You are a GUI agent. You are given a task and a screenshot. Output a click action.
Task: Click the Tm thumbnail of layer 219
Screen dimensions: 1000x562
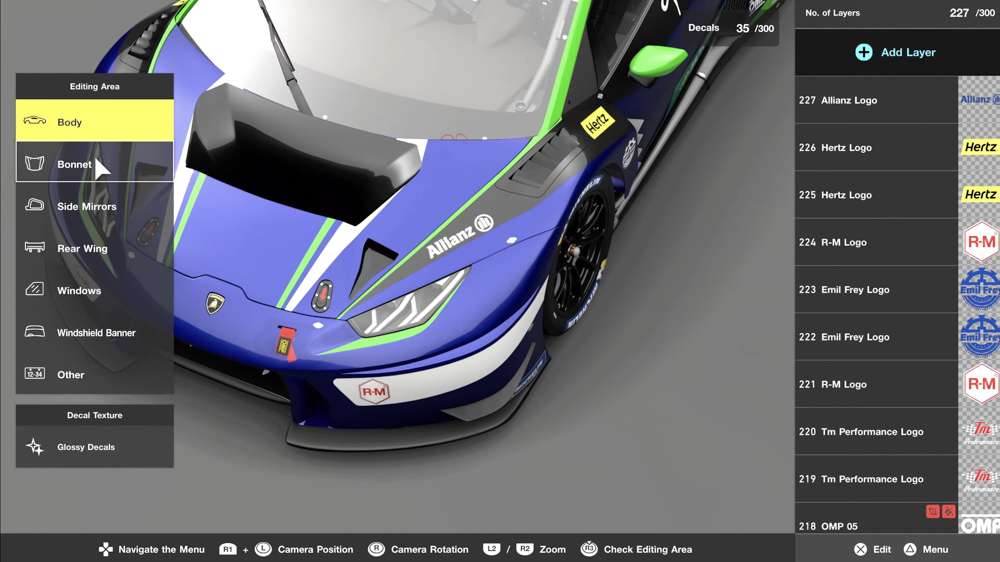(x=979, y=478)
